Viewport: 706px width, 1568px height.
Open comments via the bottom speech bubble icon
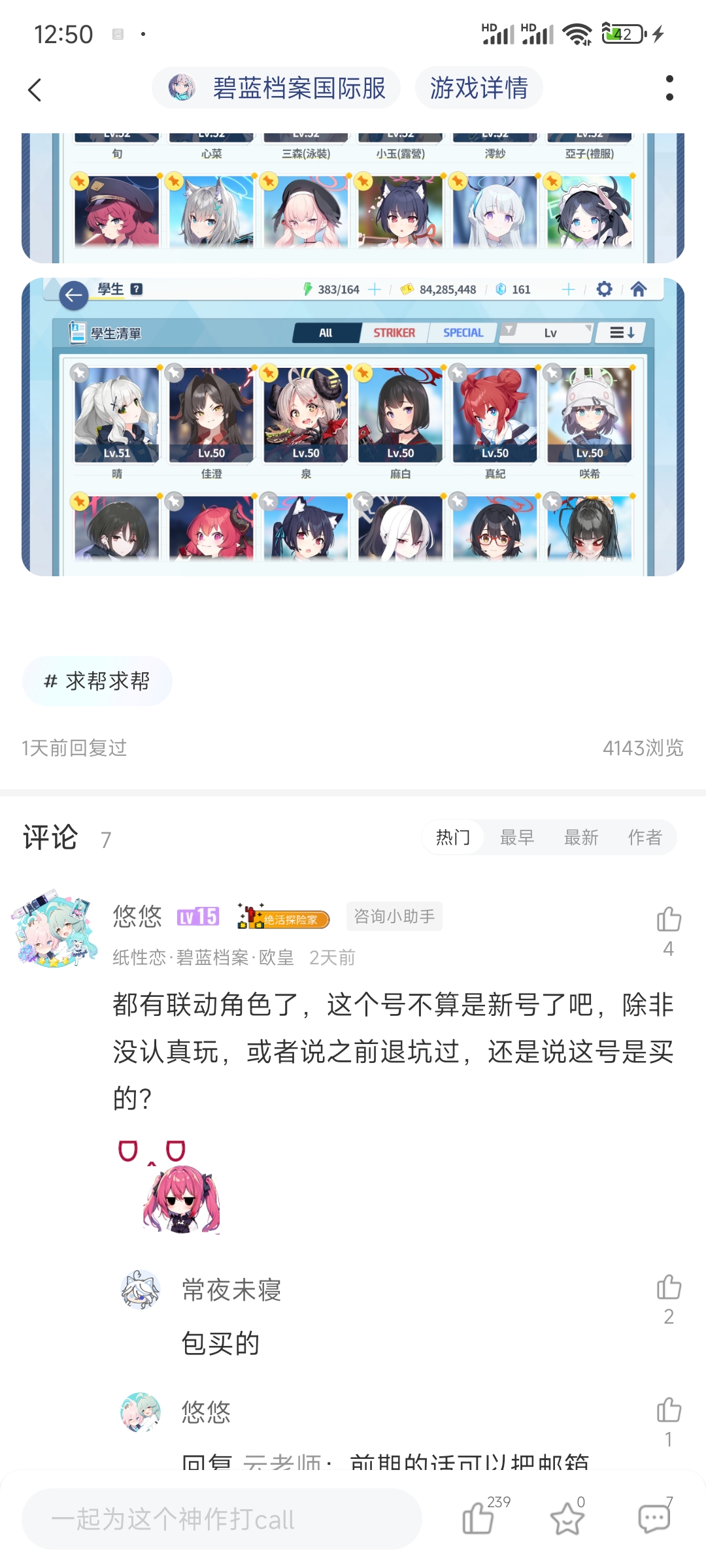[x=654, y=1518]
